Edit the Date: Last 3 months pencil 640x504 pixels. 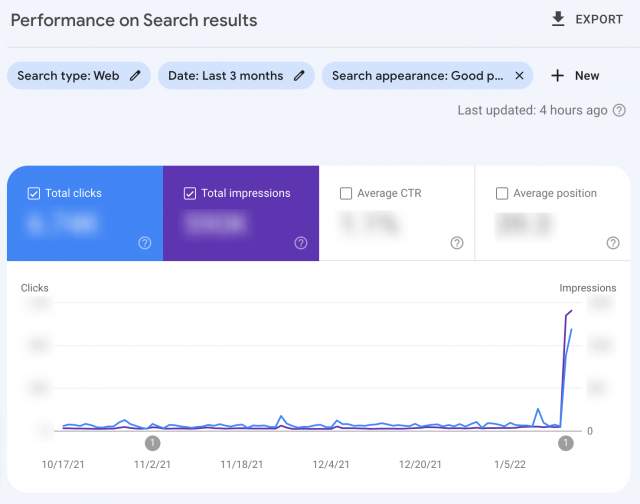click(299, 76)
